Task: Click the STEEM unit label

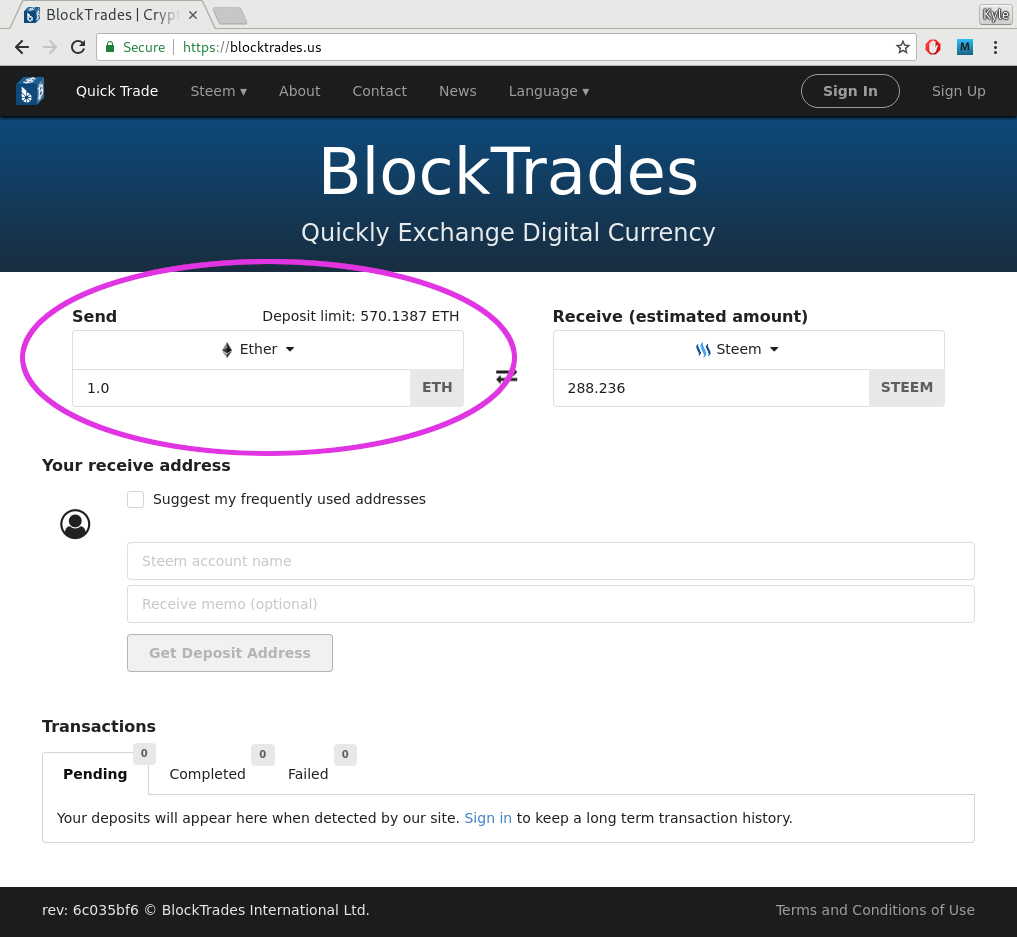Action: click(x=907, y=388)
